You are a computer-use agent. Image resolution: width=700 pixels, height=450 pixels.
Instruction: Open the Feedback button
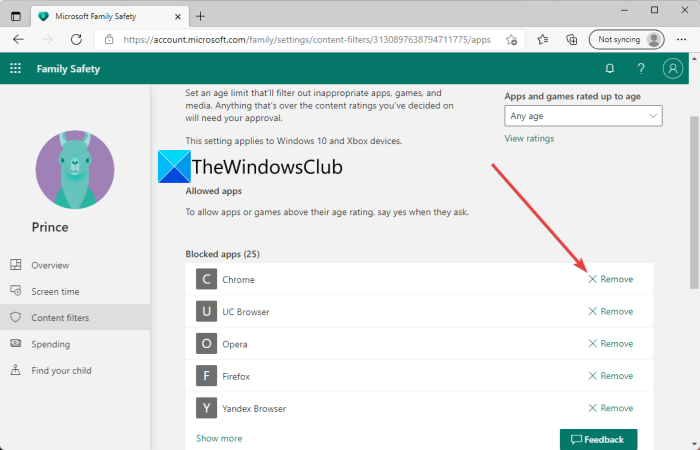click(x=598, y=439)
